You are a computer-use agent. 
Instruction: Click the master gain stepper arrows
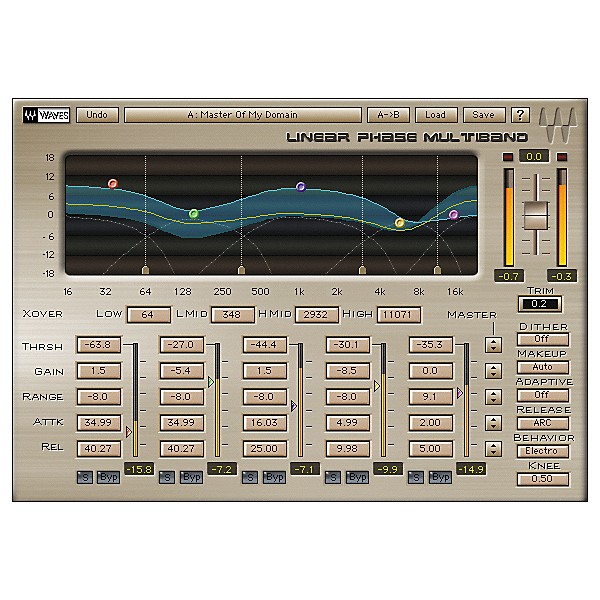[x=494, y=371]
